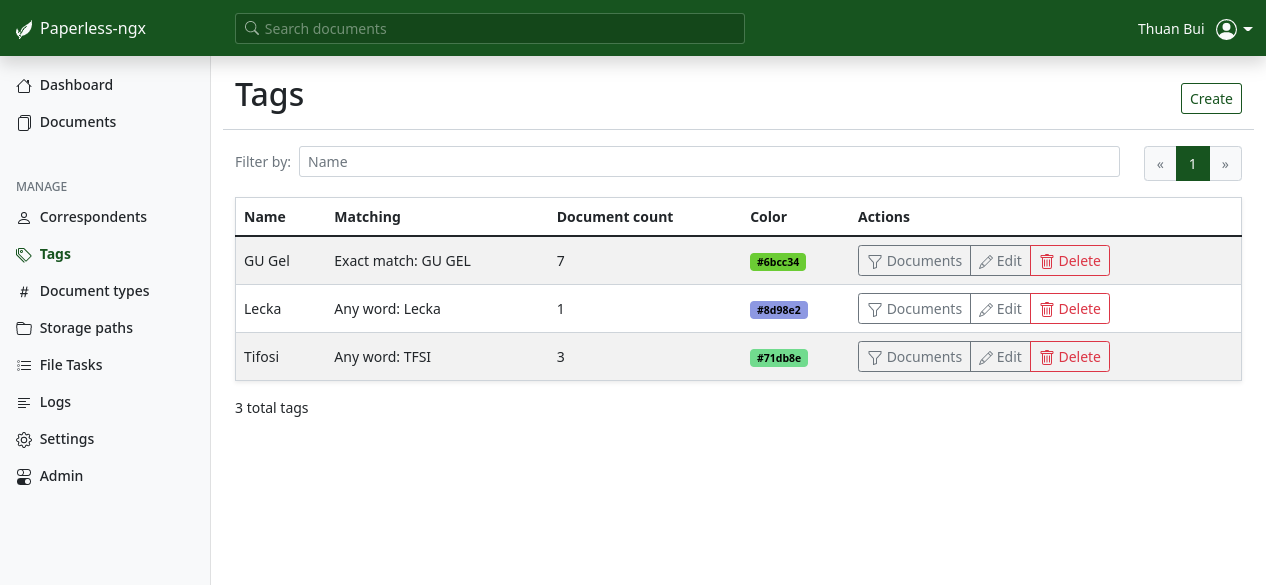Click the Documents file icon in sidebar
Viewport: 1266px width, 585px height.
[24, 123]
